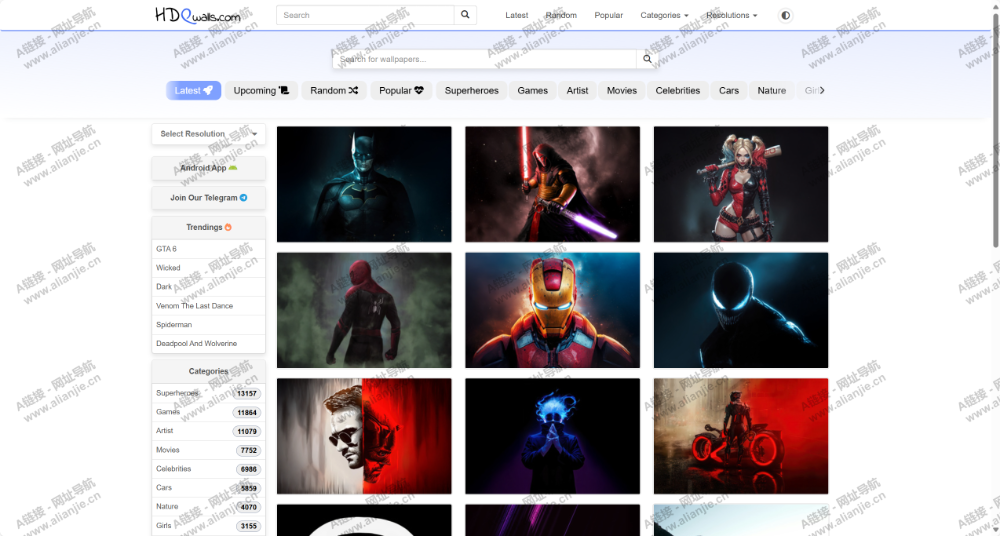The image size is (1000, 536).
Task: Click the page vertical scrollbar
Action: coord(996,131)
